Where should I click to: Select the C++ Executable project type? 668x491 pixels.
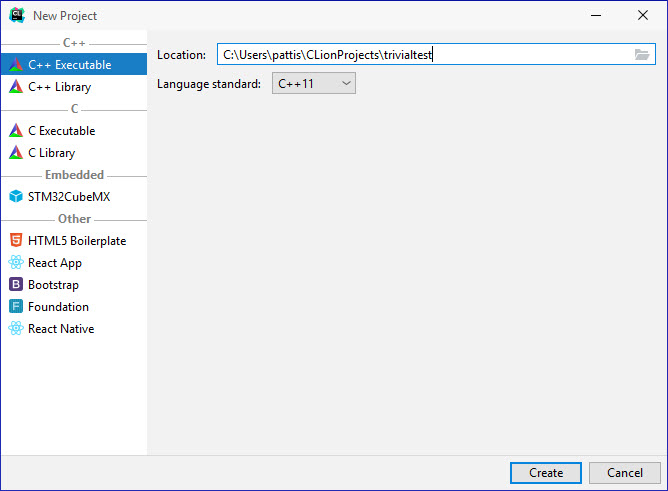(69, 65)
